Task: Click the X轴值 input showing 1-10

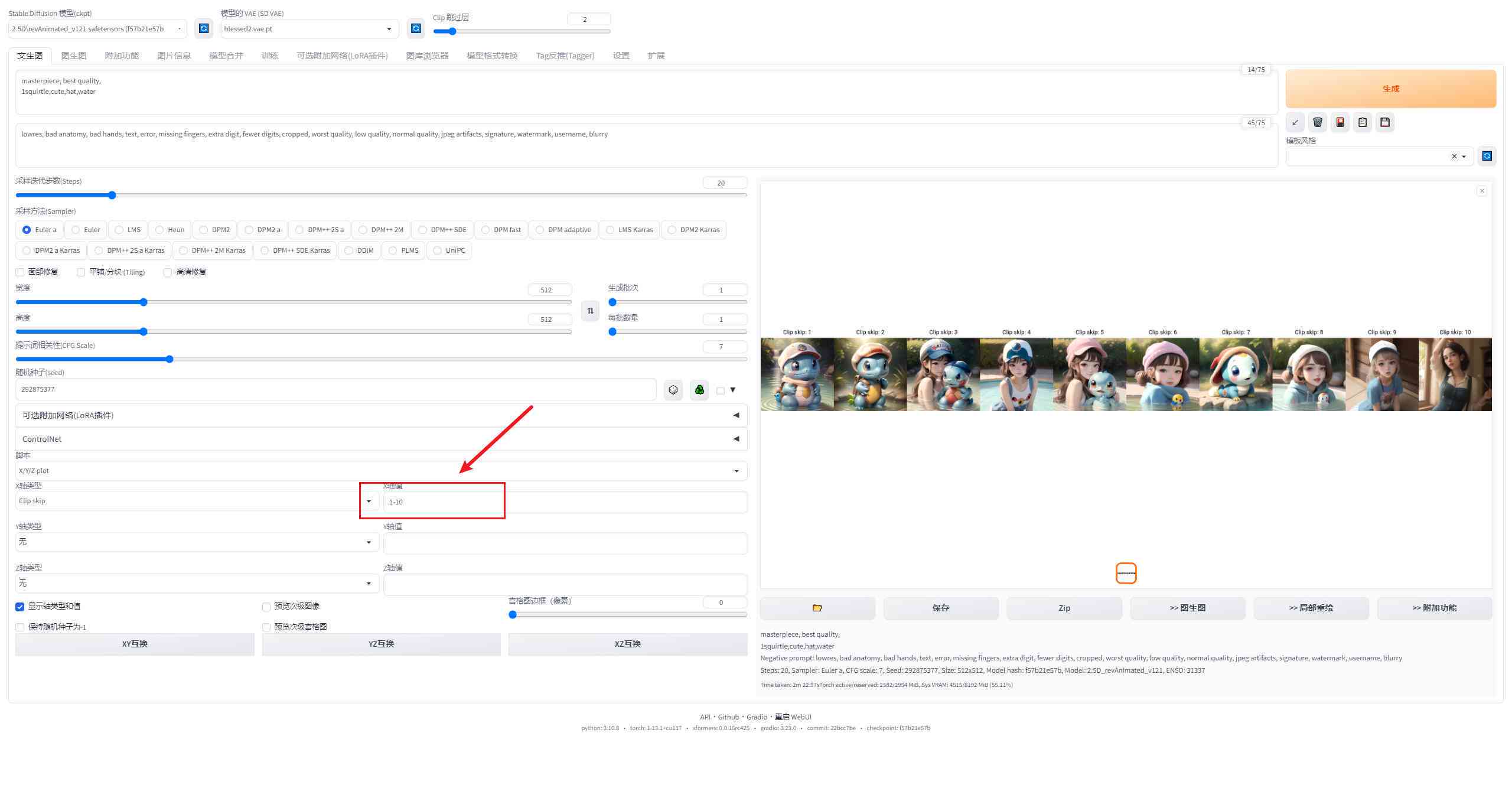Action: 565,502
